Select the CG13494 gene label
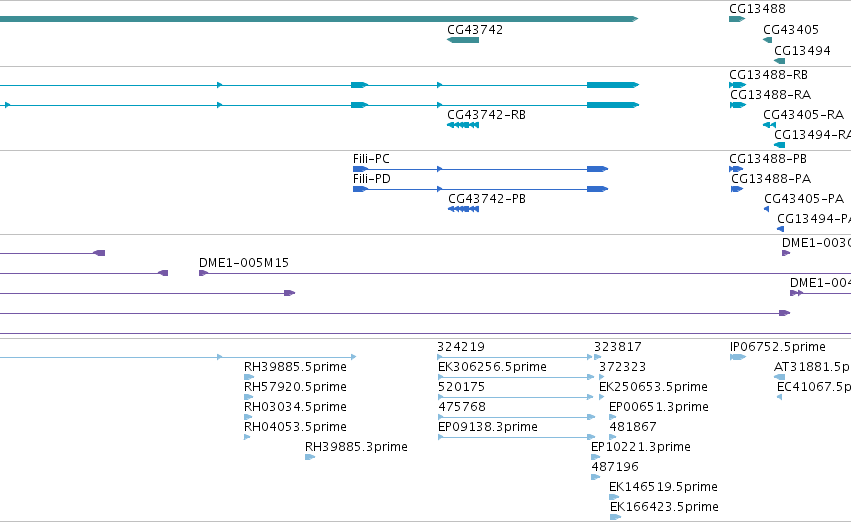Viewport: 851px width, 522px height. (802, 51)
